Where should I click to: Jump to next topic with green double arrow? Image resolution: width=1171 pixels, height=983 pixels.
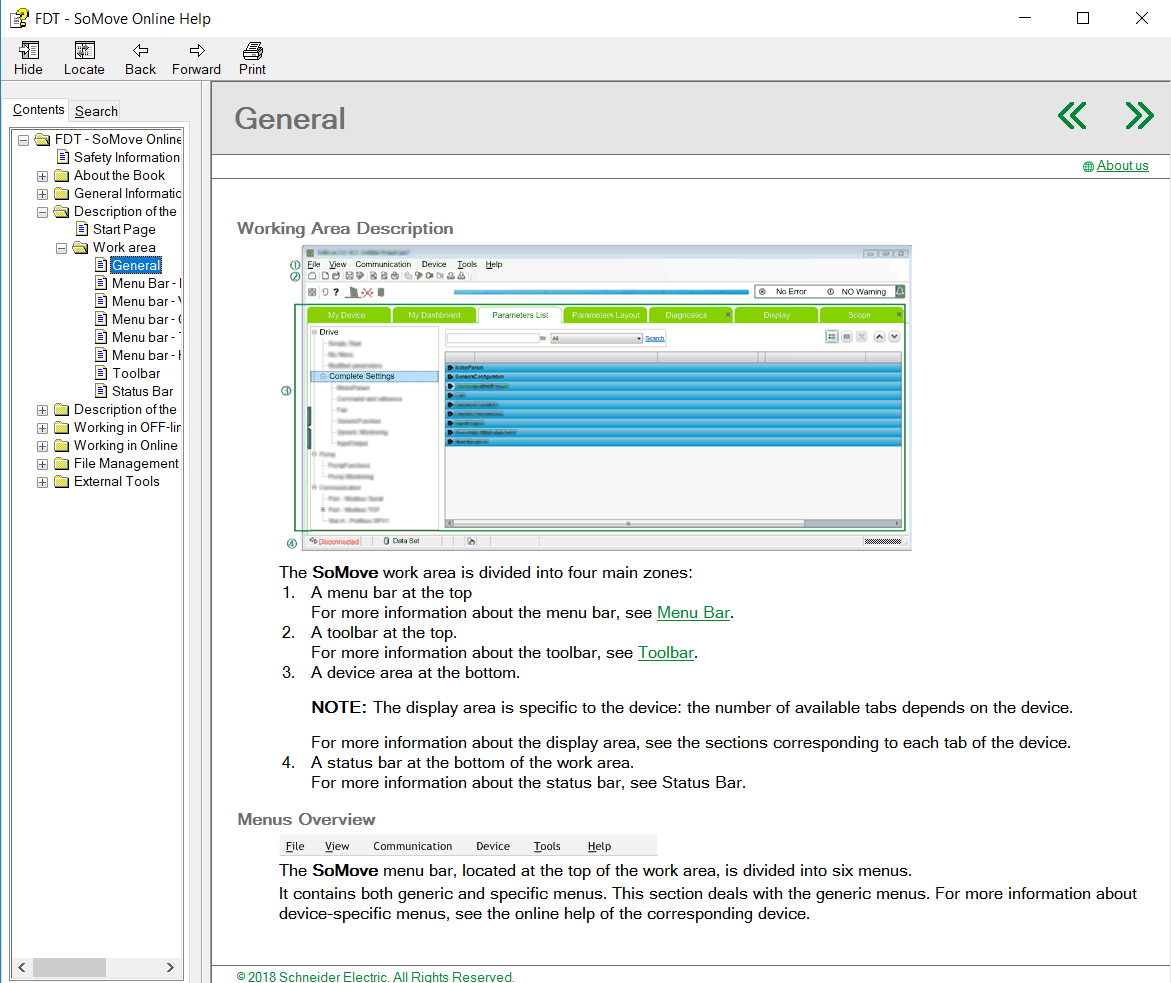[x=1139, y=116]
